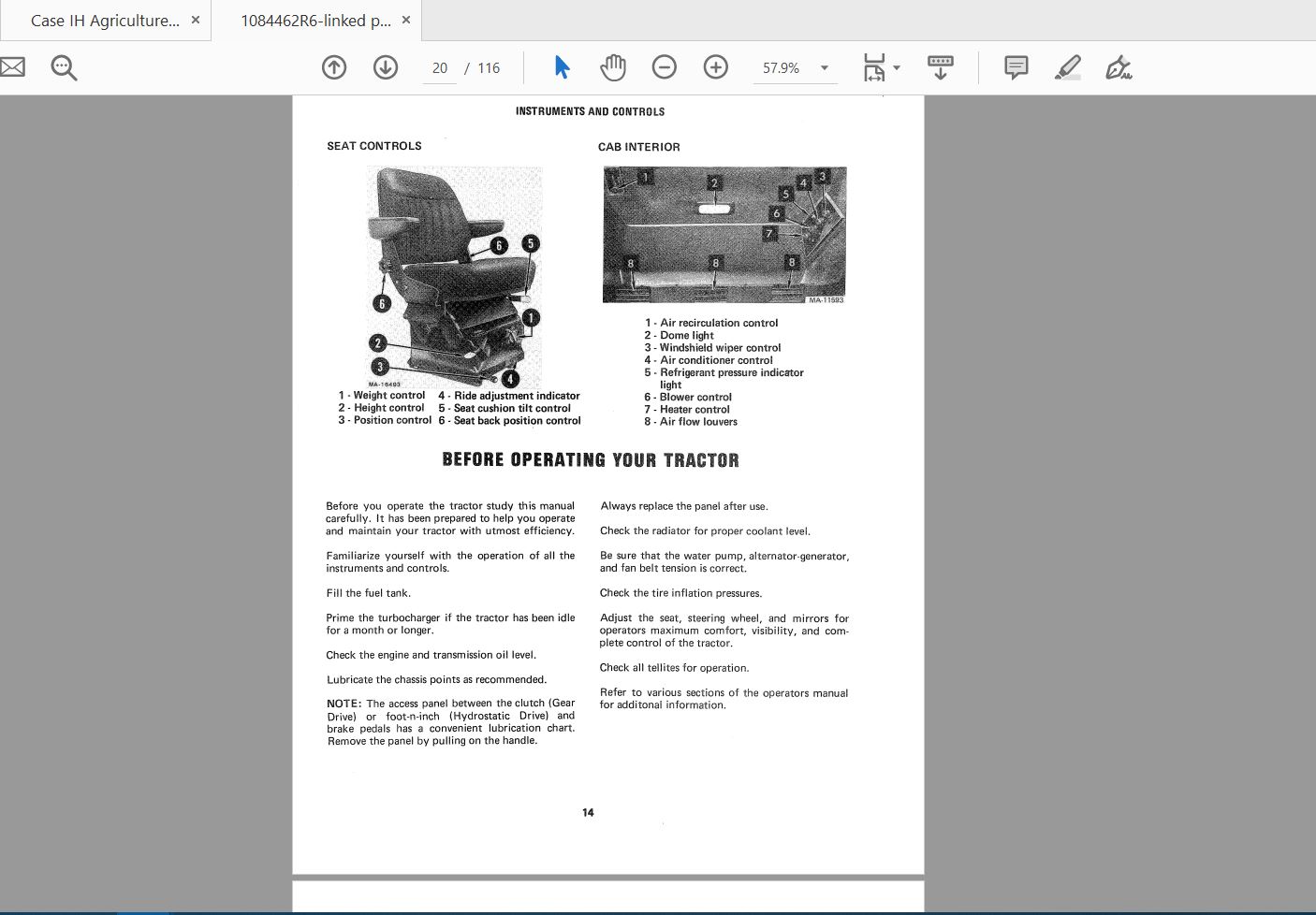Zoom out with the minus button
This screenshot has height=915, width=1316.
[665, 67]
